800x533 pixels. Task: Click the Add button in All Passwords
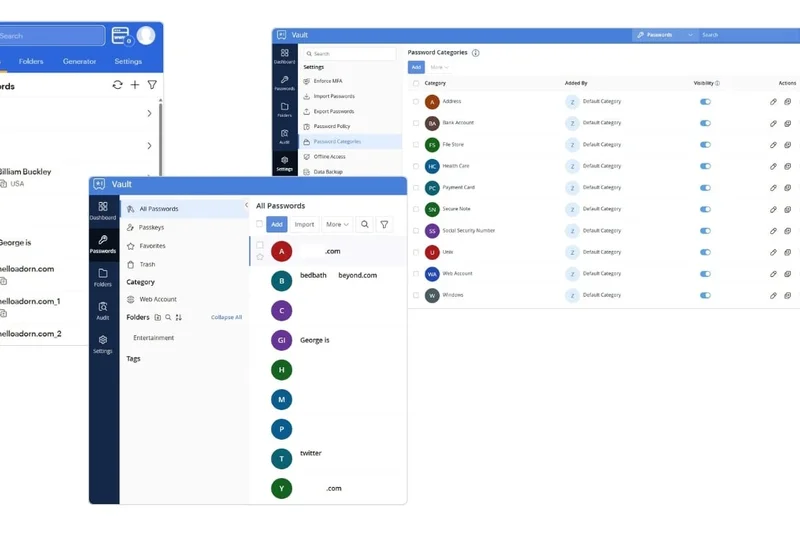click(277, 224)
